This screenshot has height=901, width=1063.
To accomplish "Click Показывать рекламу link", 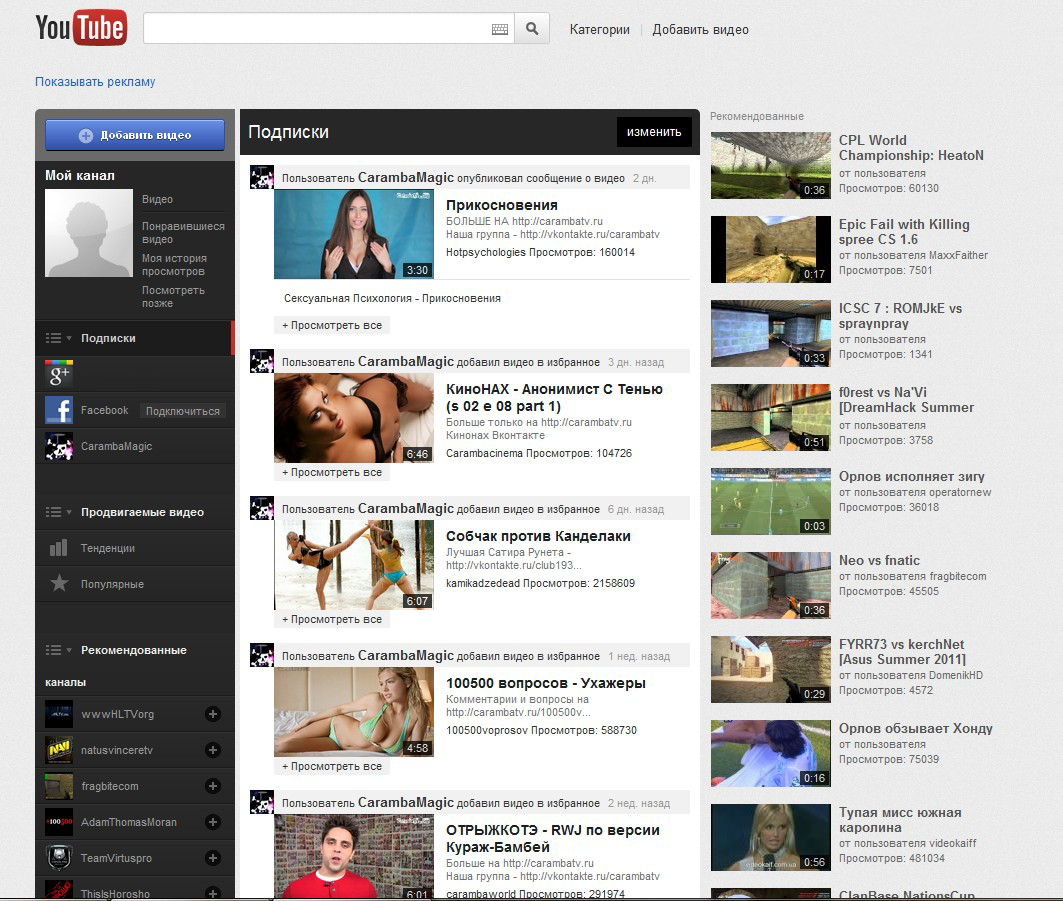I will (95, 81).
